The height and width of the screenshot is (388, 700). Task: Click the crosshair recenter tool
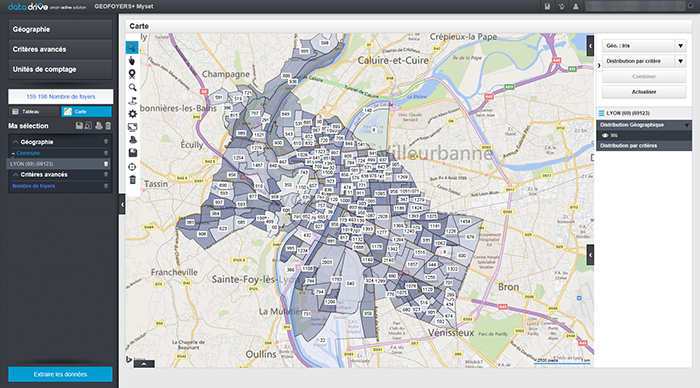(x=132, y=167)
